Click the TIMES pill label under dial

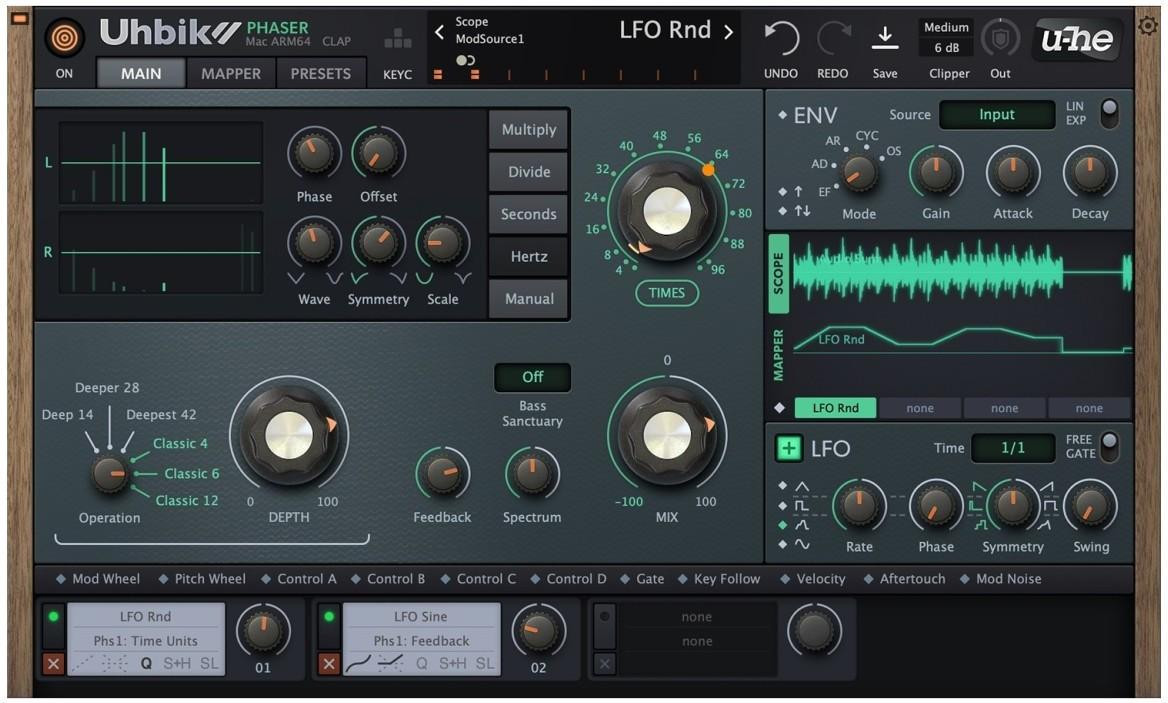click(x=667, y=293)
